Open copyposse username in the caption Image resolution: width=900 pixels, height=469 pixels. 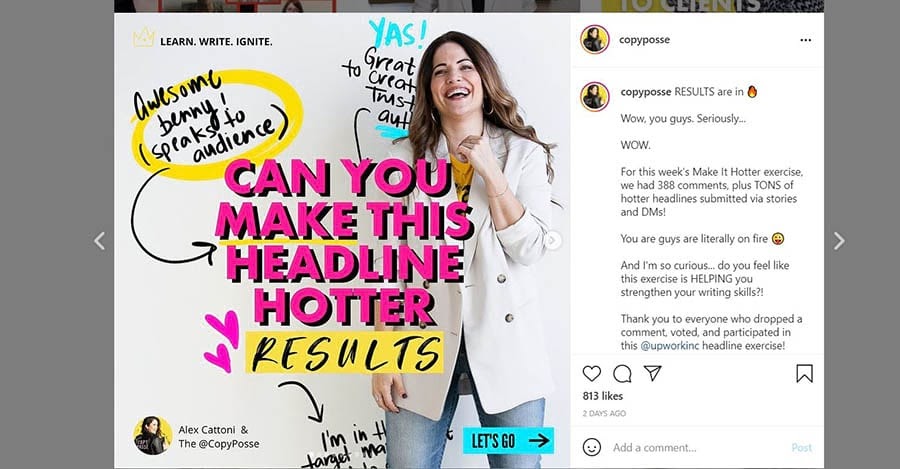(646, 92)
